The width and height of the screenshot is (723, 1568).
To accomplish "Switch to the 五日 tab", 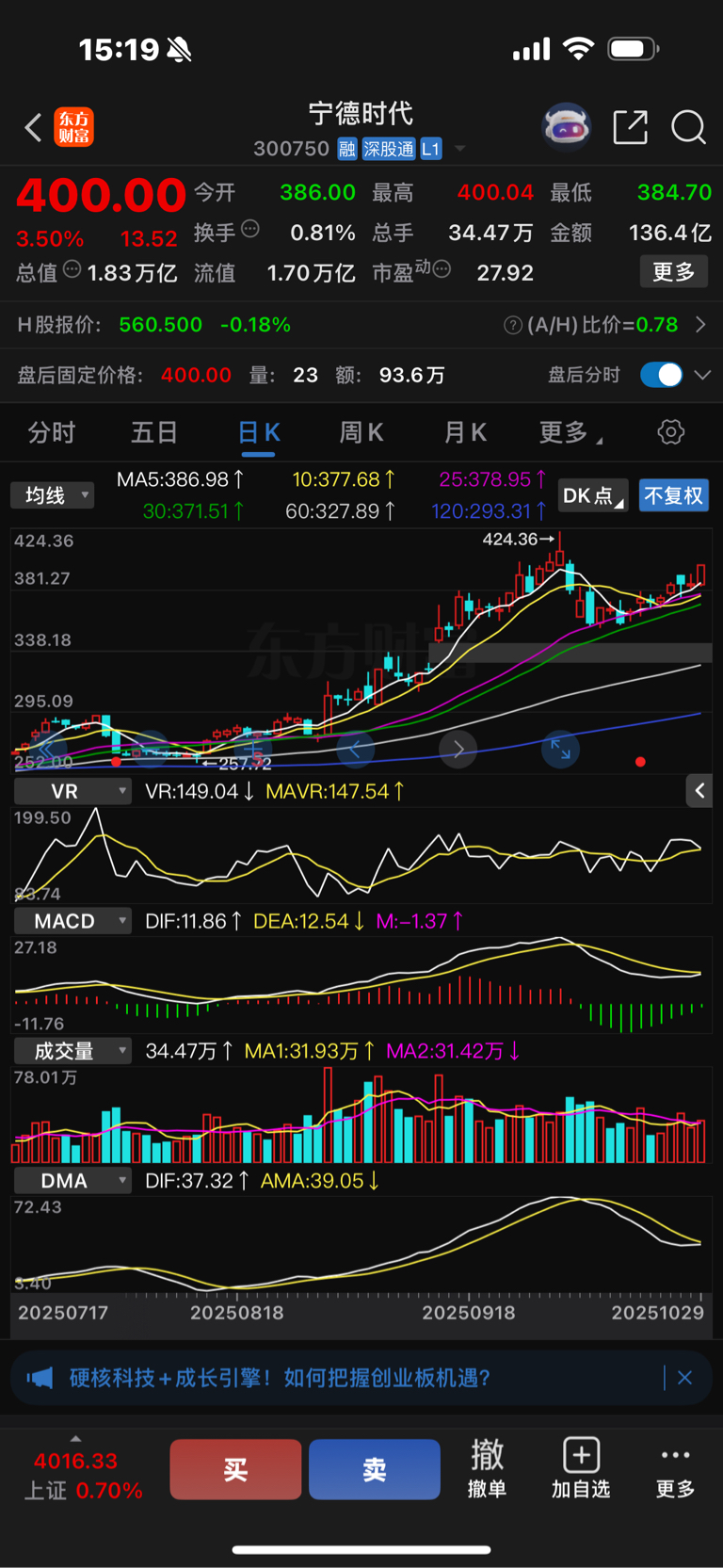I will pos(154,432).
